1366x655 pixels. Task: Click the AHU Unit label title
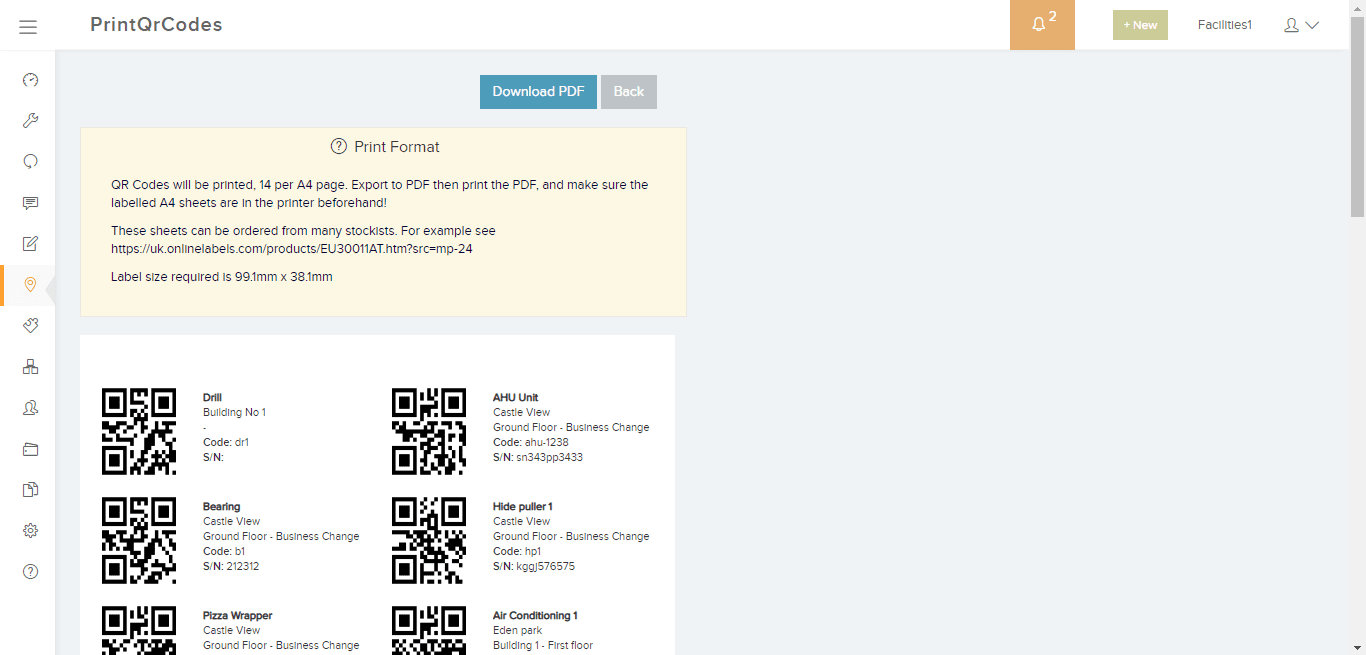[516, 397]
